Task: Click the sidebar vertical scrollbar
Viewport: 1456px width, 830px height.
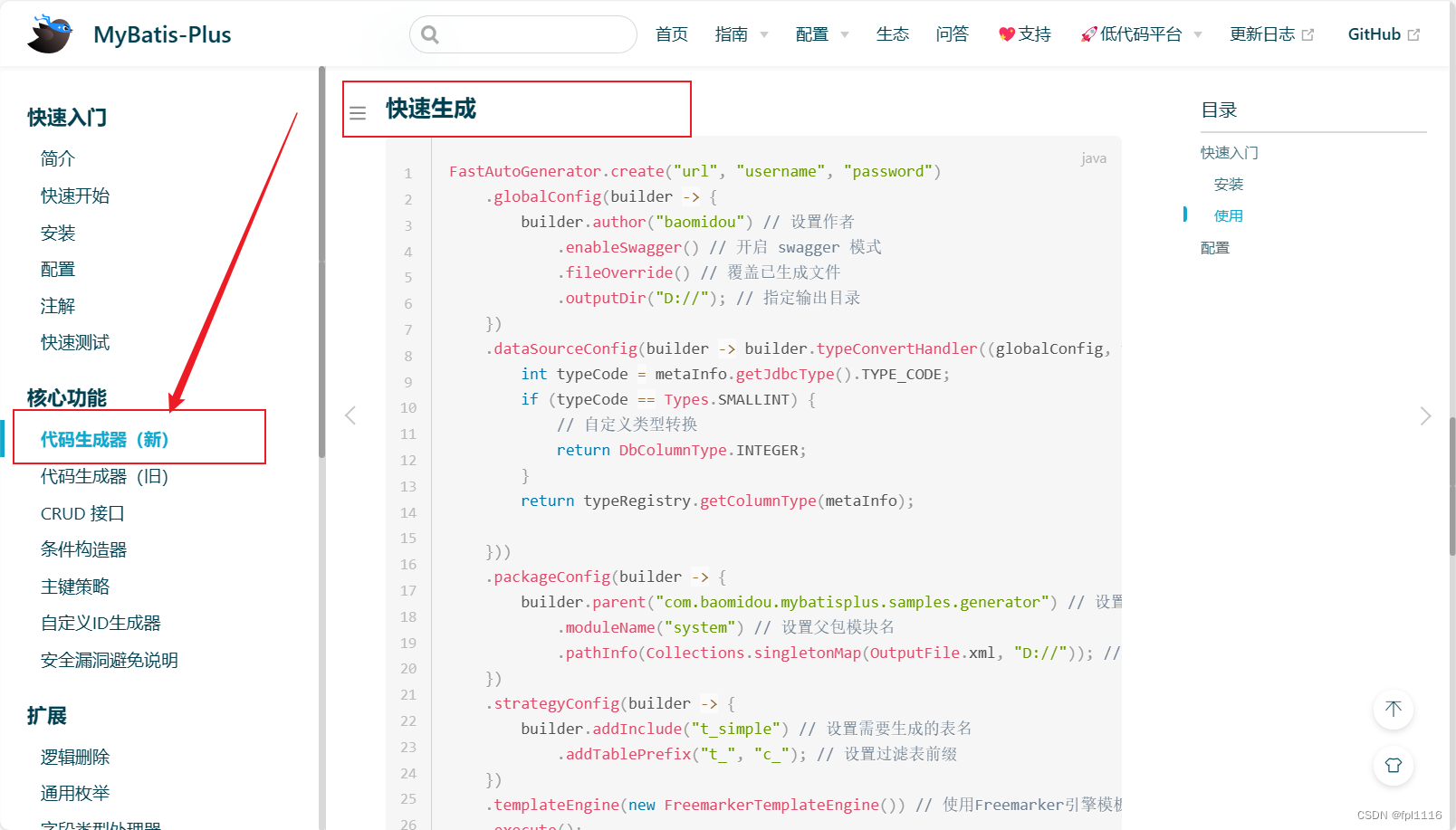Action: (321, 262)
